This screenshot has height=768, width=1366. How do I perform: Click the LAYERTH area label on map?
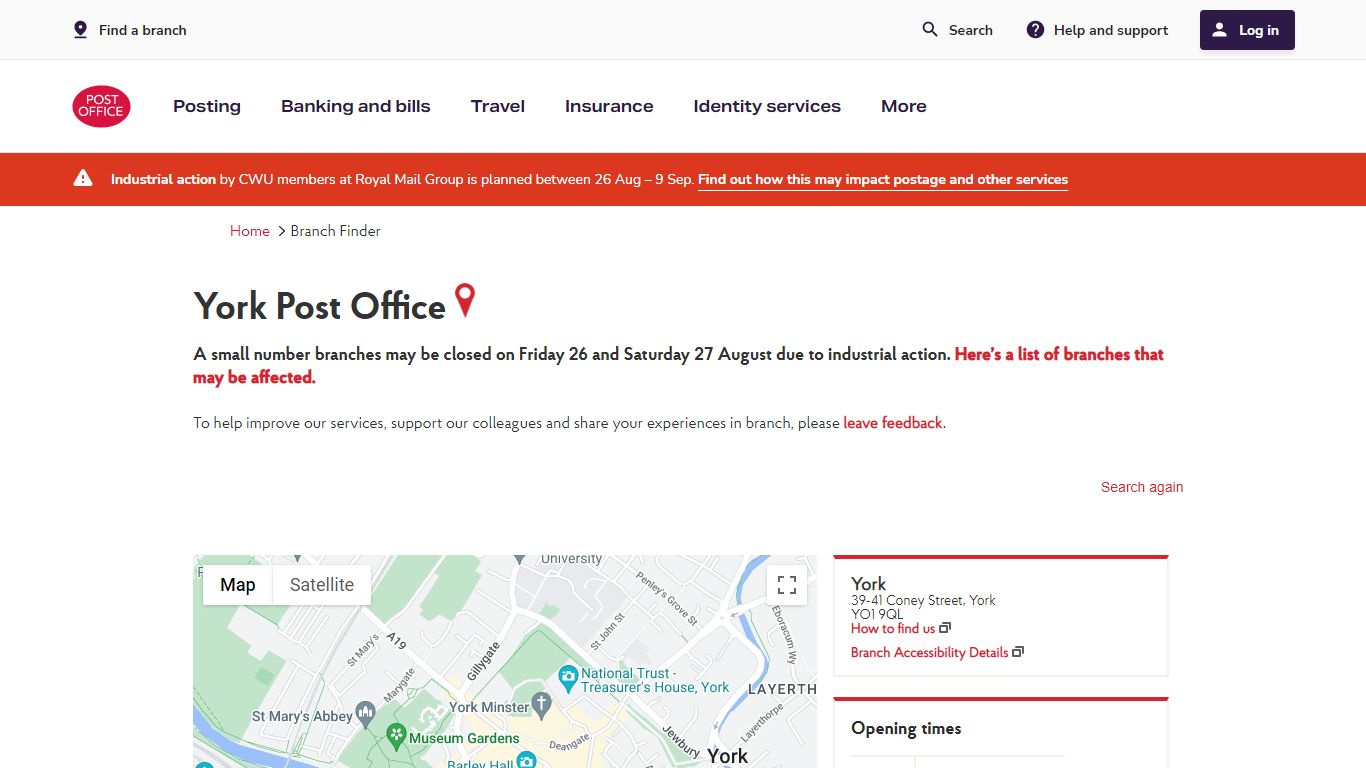(782, 689)
